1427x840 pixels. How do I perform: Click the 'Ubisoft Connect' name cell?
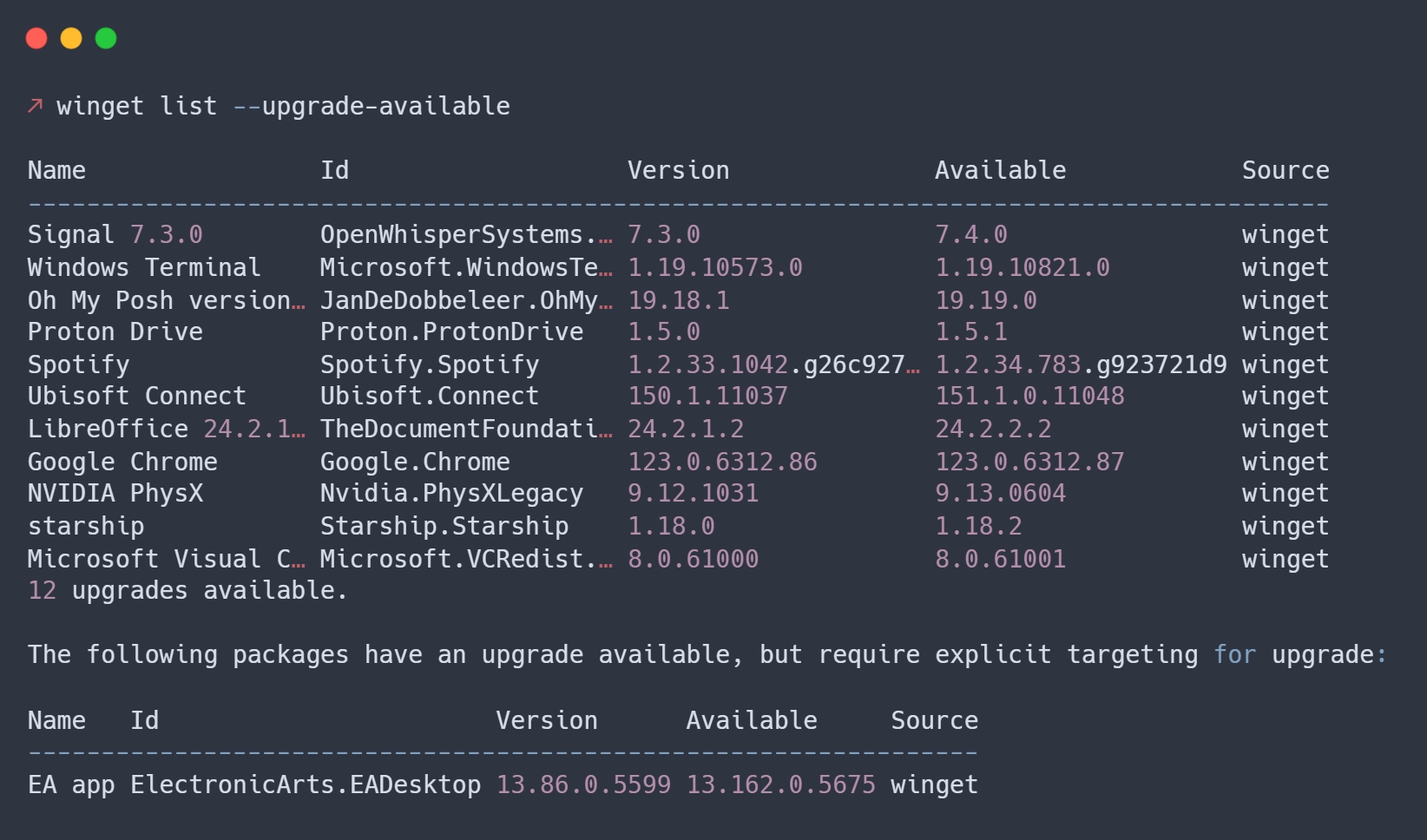point(137,396)
